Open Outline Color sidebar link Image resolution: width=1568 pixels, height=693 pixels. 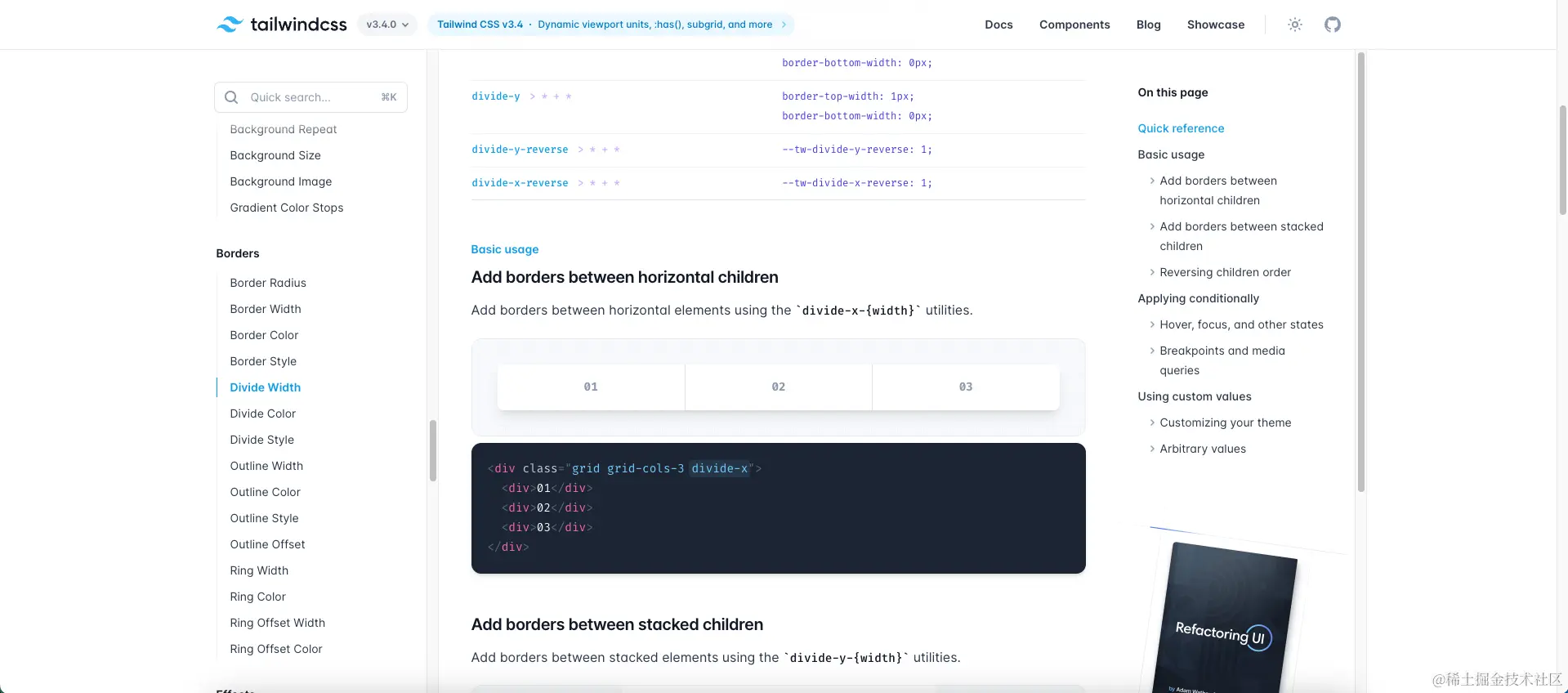266,492
